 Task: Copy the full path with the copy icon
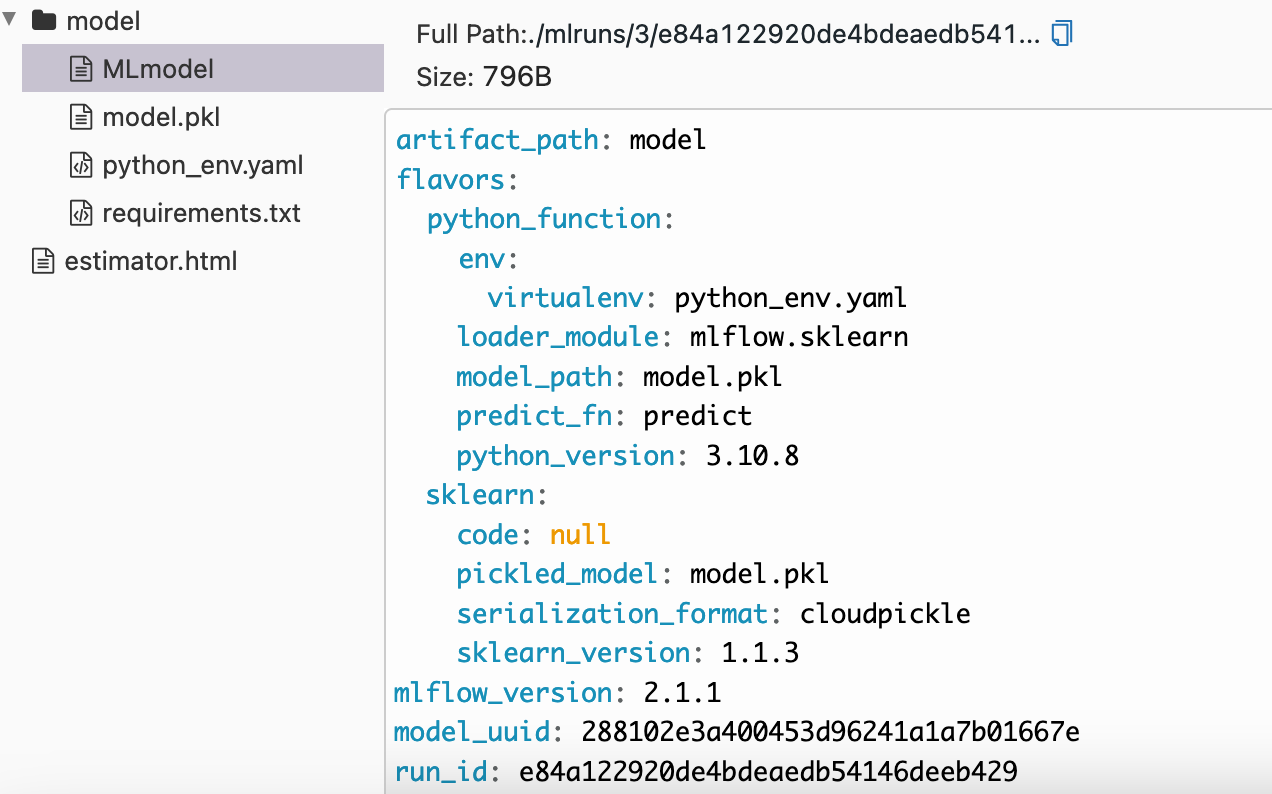pos(1062,34)
